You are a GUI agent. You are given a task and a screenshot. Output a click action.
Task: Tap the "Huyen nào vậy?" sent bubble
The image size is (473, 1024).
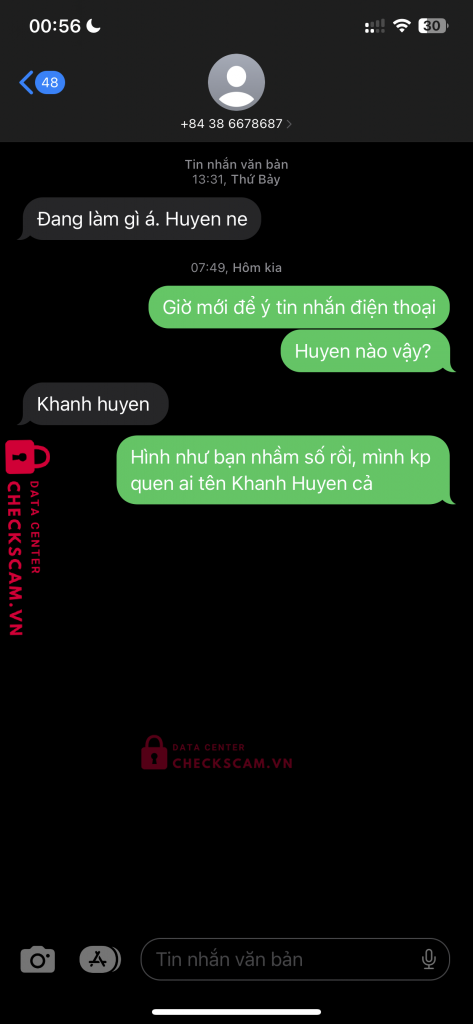point(367,351)
